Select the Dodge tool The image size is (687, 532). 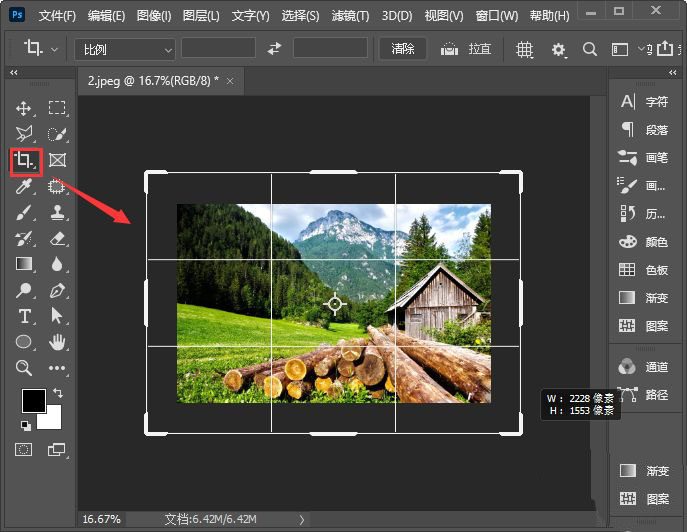24,290
